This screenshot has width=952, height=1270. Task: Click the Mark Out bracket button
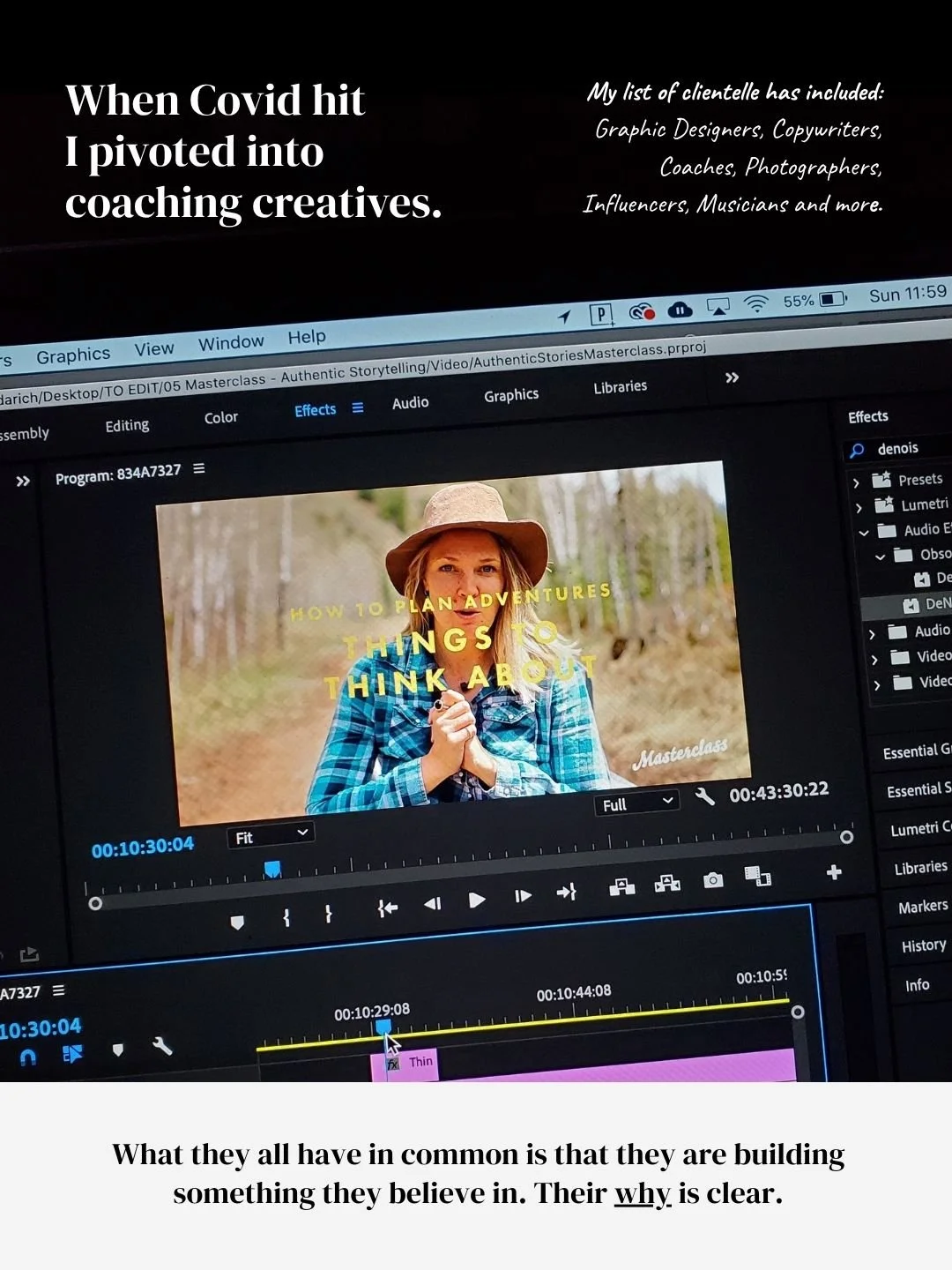[328, 914]
